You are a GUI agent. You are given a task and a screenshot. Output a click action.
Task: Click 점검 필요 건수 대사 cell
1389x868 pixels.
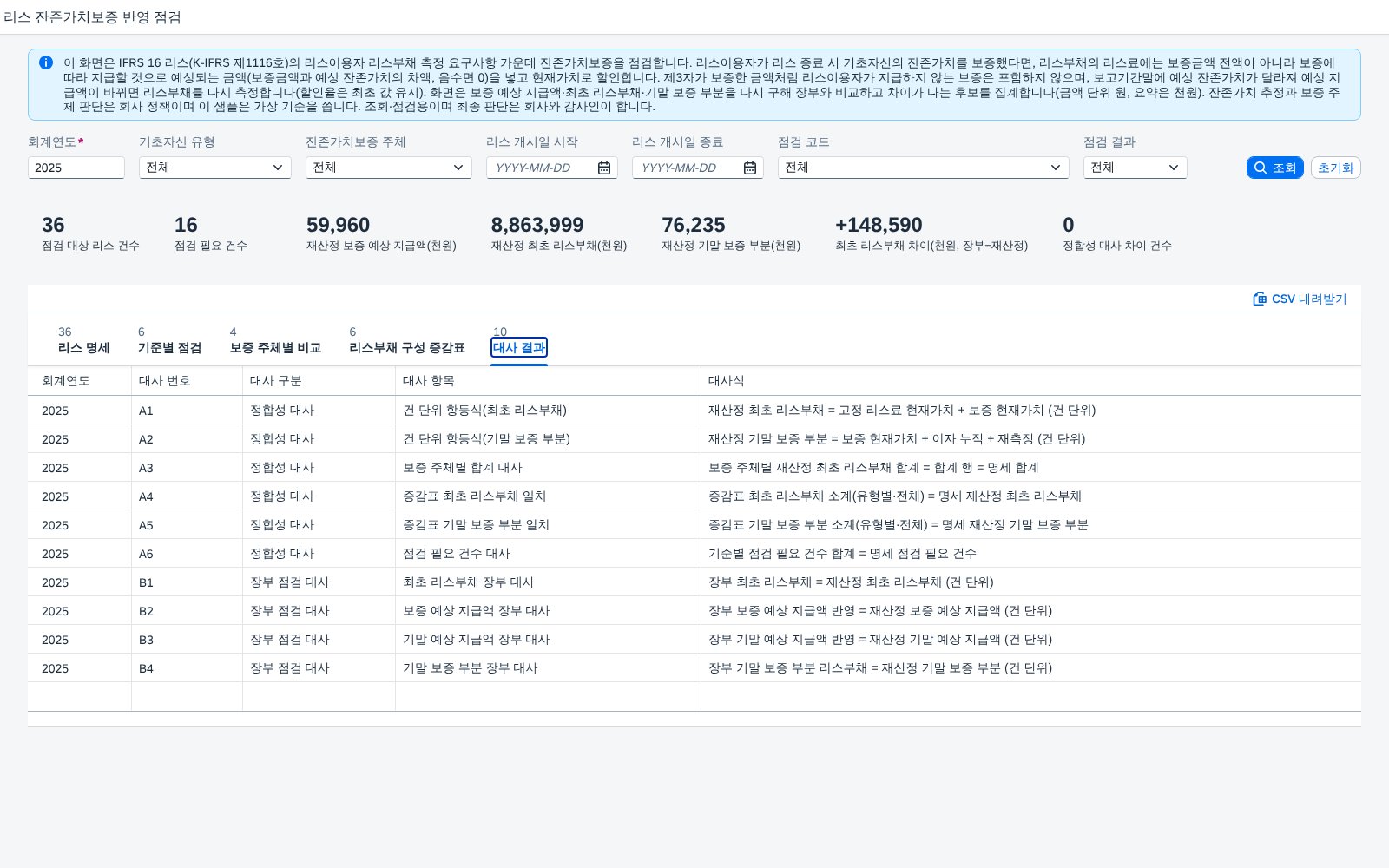[x=548, y=554]
